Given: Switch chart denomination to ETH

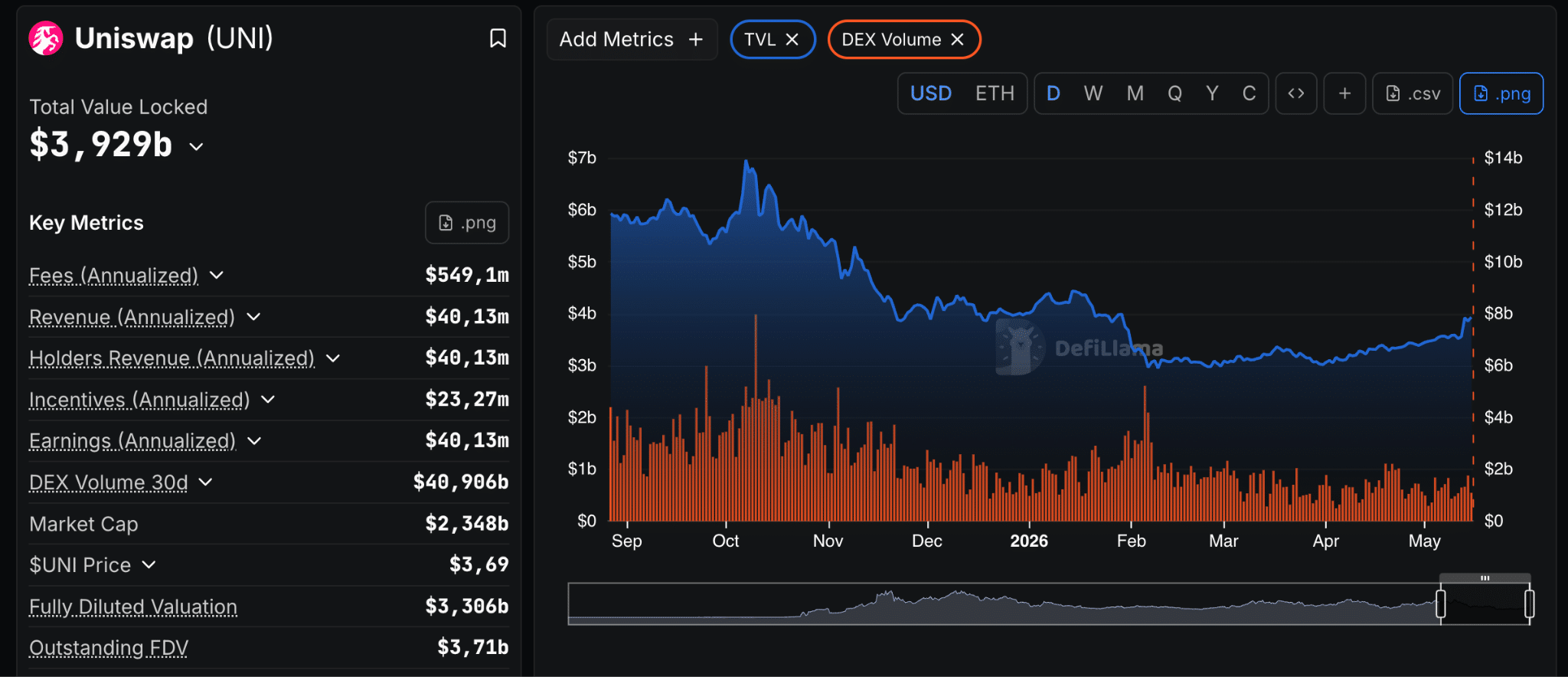Looking at the screenshot, I should click(x=995, y=93).
